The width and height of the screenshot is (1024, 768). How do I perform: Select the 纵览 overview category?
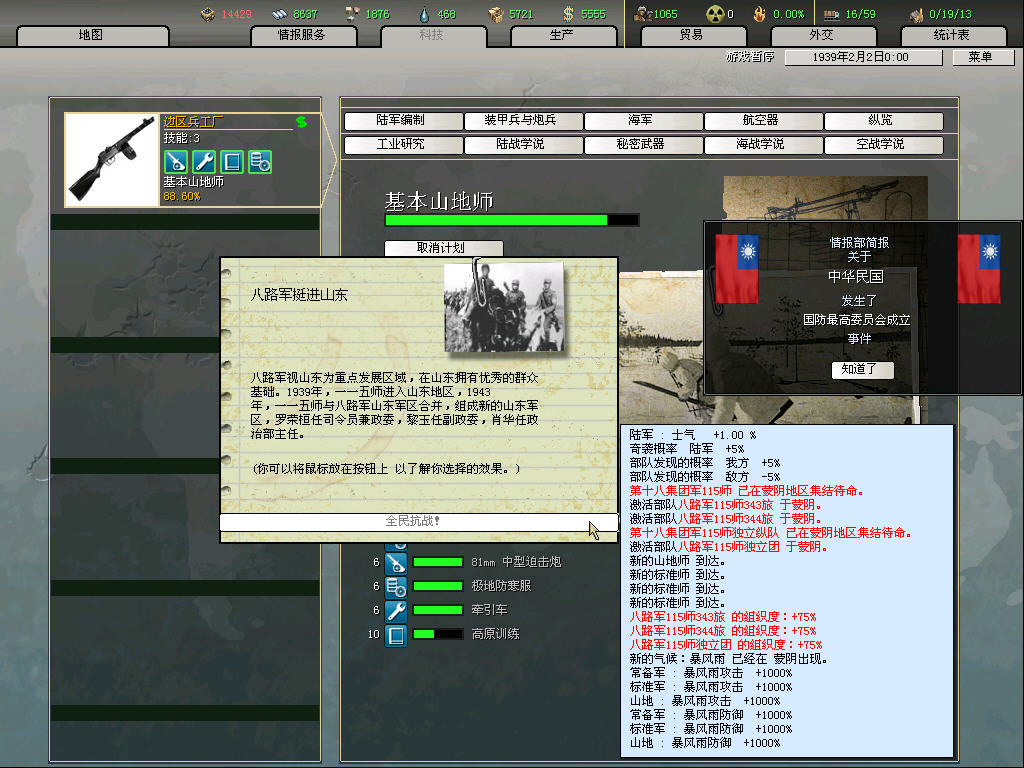click(884, 121)
